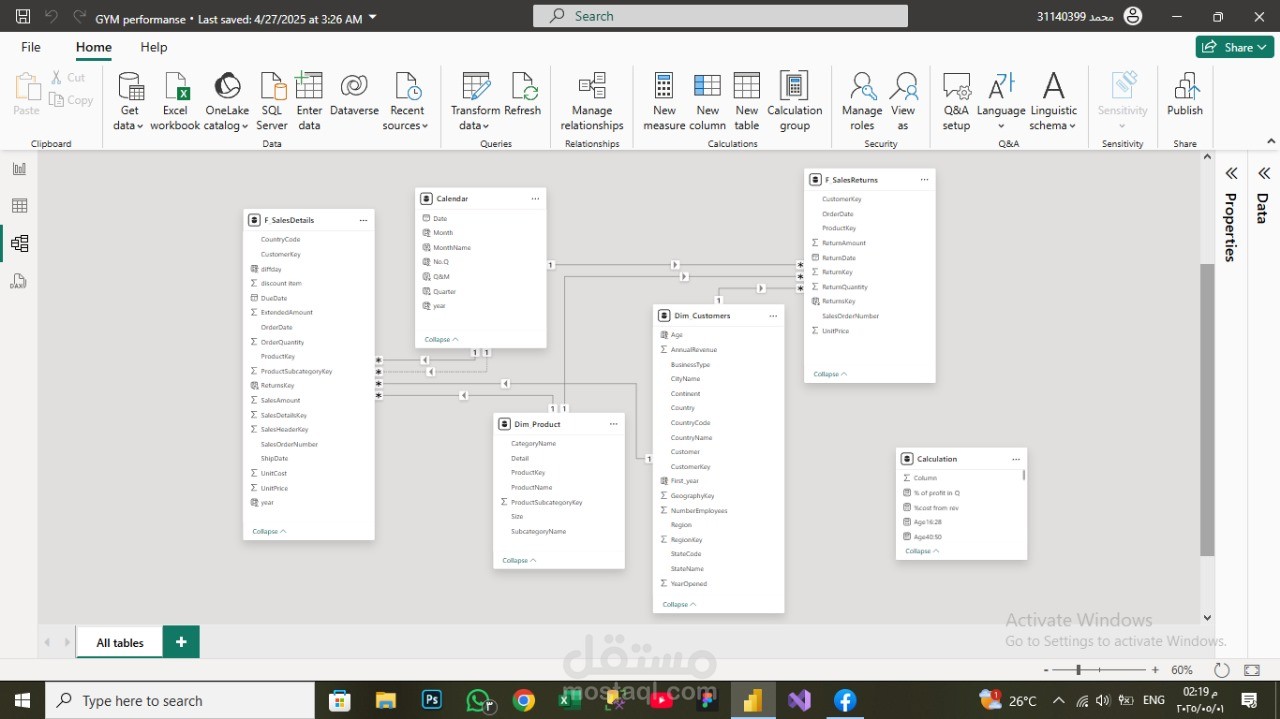
Task: Click the Windows Start button
Action: [22, 700]
